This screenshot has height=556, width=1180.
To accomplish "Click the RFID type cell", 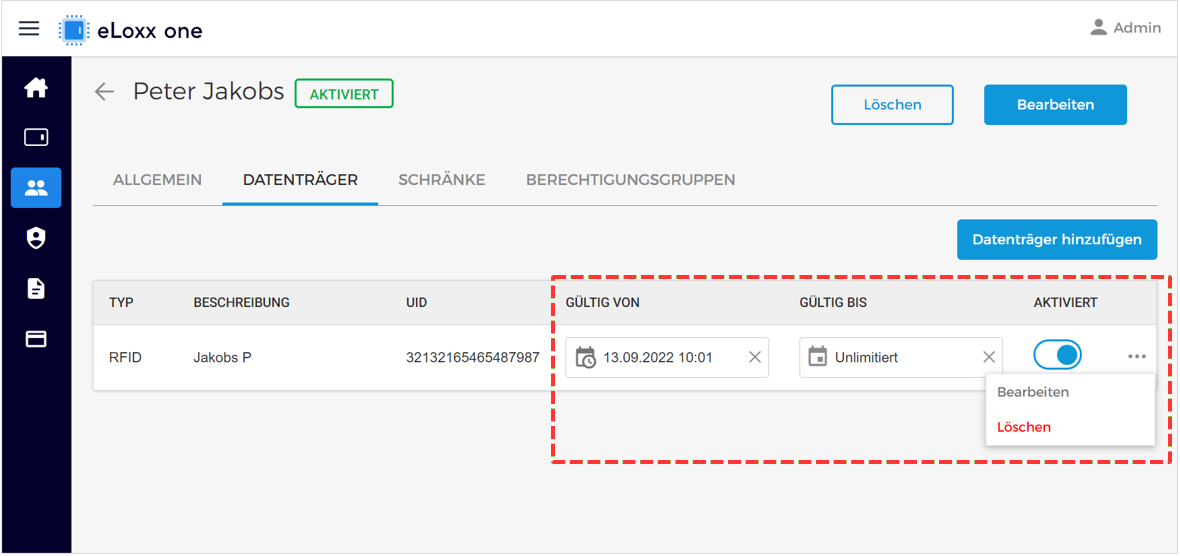I will [x=126, y=357].
